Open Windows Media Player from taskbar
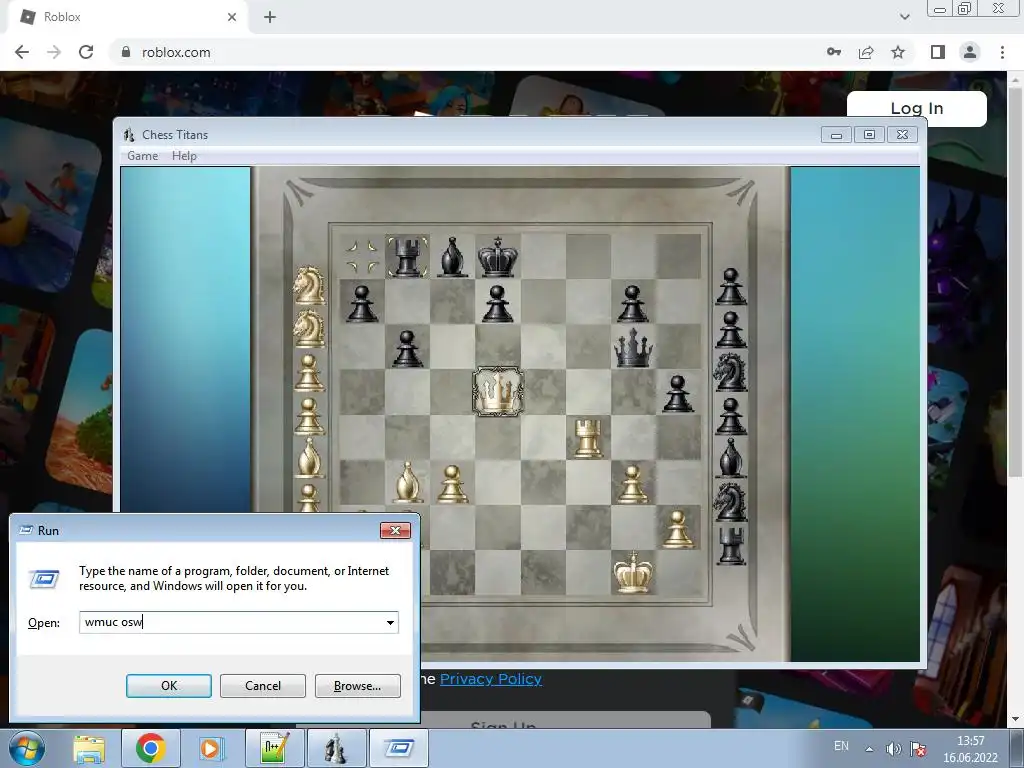The height and width of the screenshot is (768, 1024). 211,748
